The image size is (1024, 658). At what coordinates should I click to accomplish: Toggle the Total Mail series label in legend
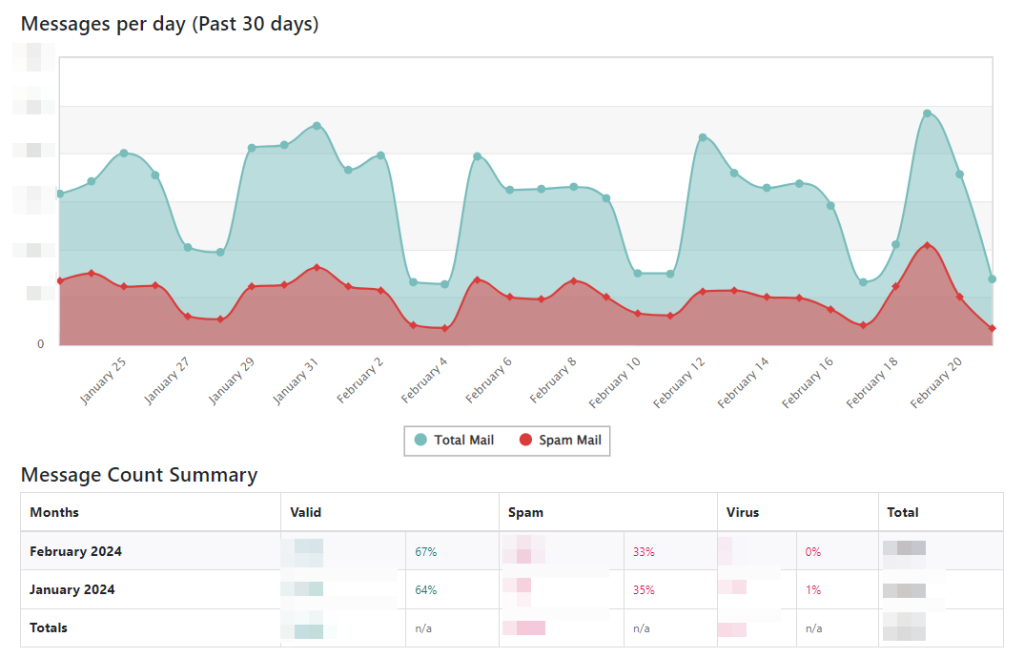point(464,440)
